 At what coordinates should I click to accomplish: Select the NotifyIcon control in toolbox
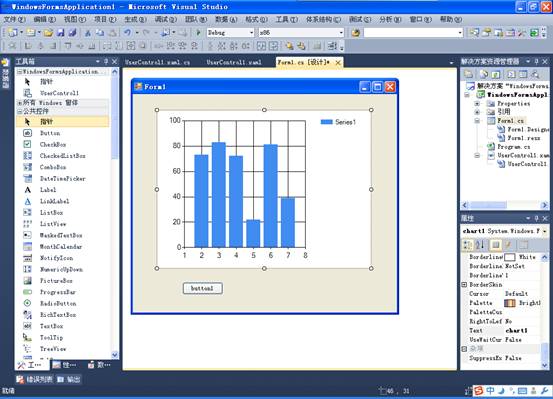[x=56, y=258]
